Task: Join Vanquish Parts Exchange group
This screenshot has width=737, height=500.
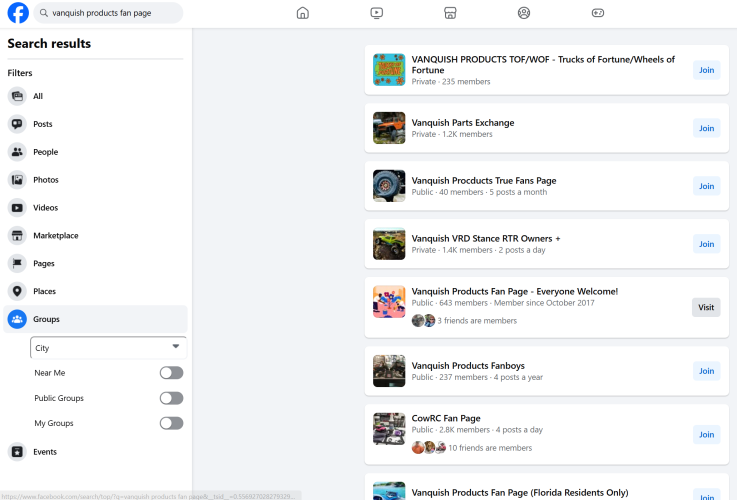Action: pos(706,128)
